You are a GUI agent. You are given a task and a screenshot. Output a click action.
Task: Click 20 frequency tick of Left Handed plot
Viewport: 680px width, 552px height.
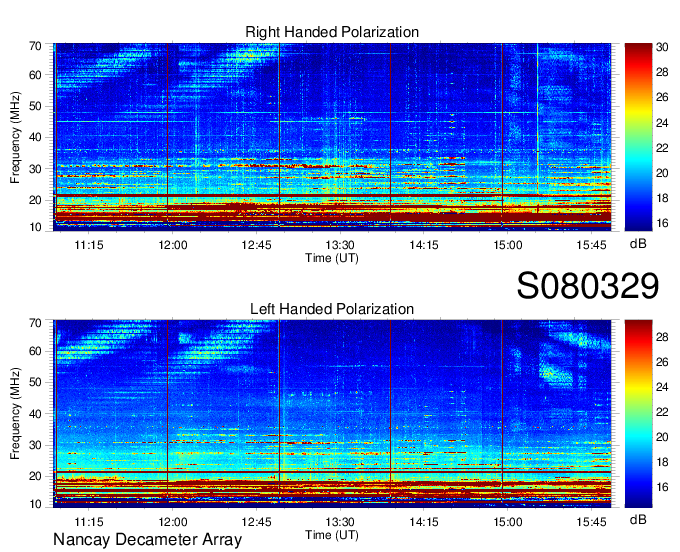coord(35,476)
